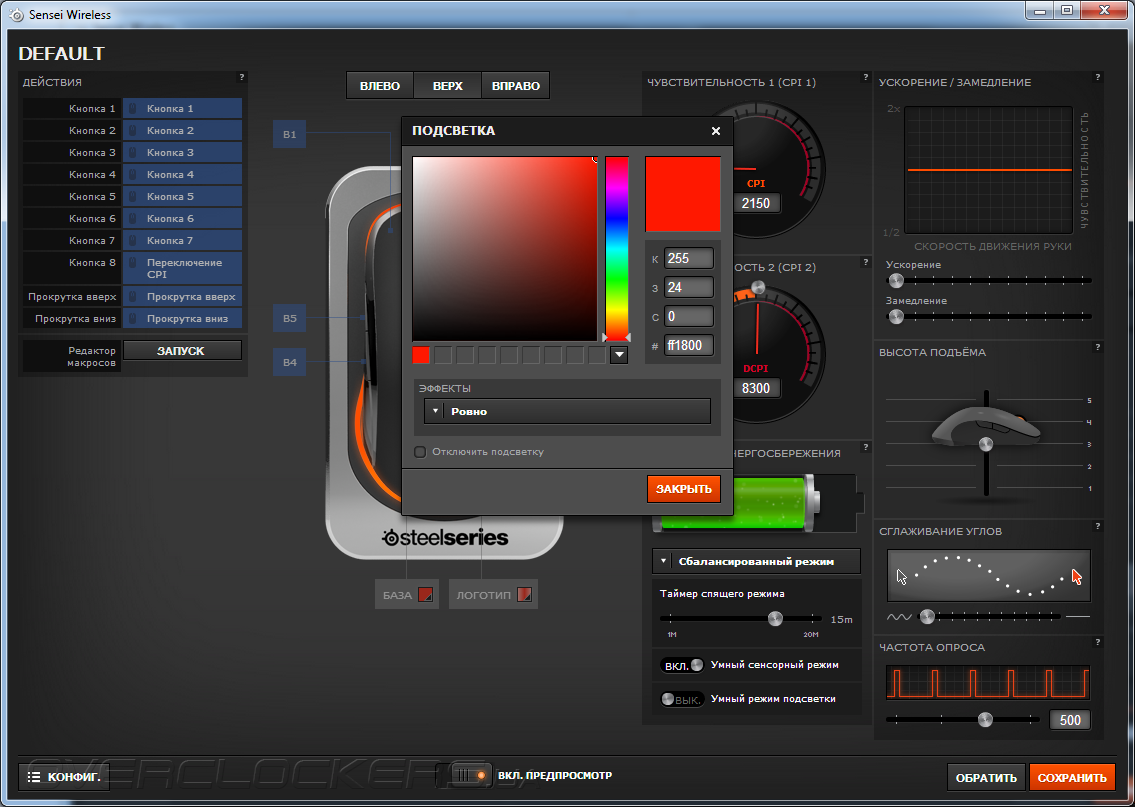Open the Кнопка 7 action assignment
This screenshot has height=807, width=1135.
[182, 240]
